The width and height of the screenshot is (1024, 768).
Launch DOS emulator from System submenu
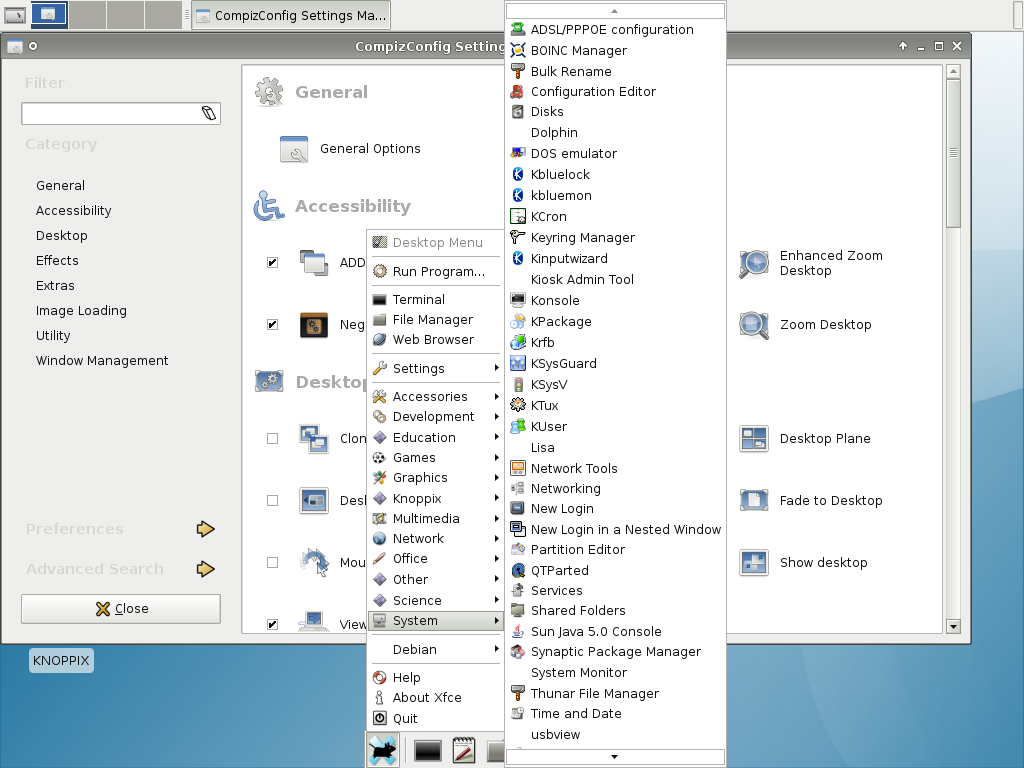(x=615, y=153)
